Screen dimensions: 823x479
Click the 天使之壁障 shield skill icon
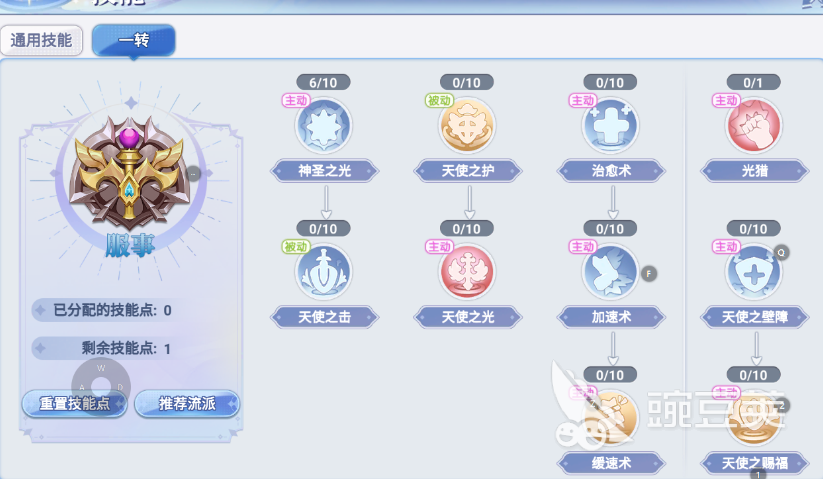(x=753, y=272)
